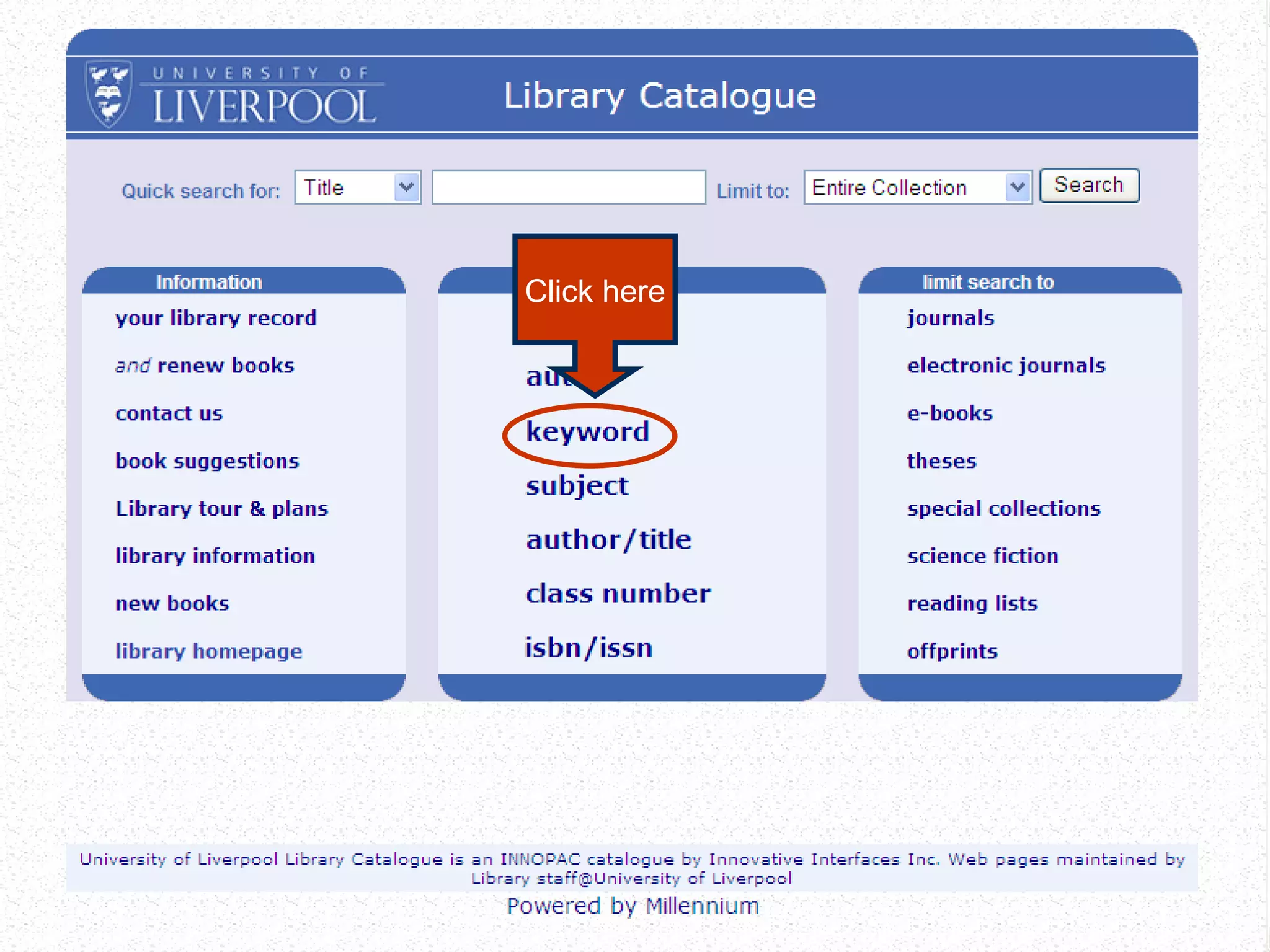Click the University of Liverpool crest logo
Screen dimensions: 1270x952
click(x=109, y=94)
